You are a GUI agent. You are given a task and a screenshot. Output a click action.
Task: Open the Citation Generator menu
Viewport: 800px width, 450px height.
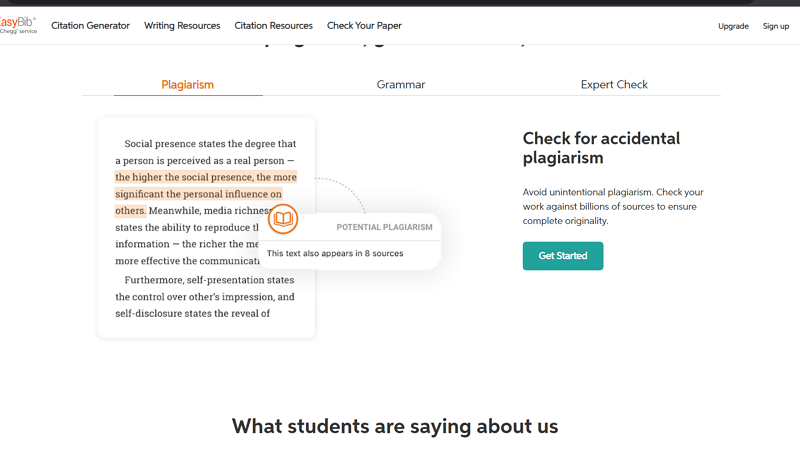(x=90, y=26)
